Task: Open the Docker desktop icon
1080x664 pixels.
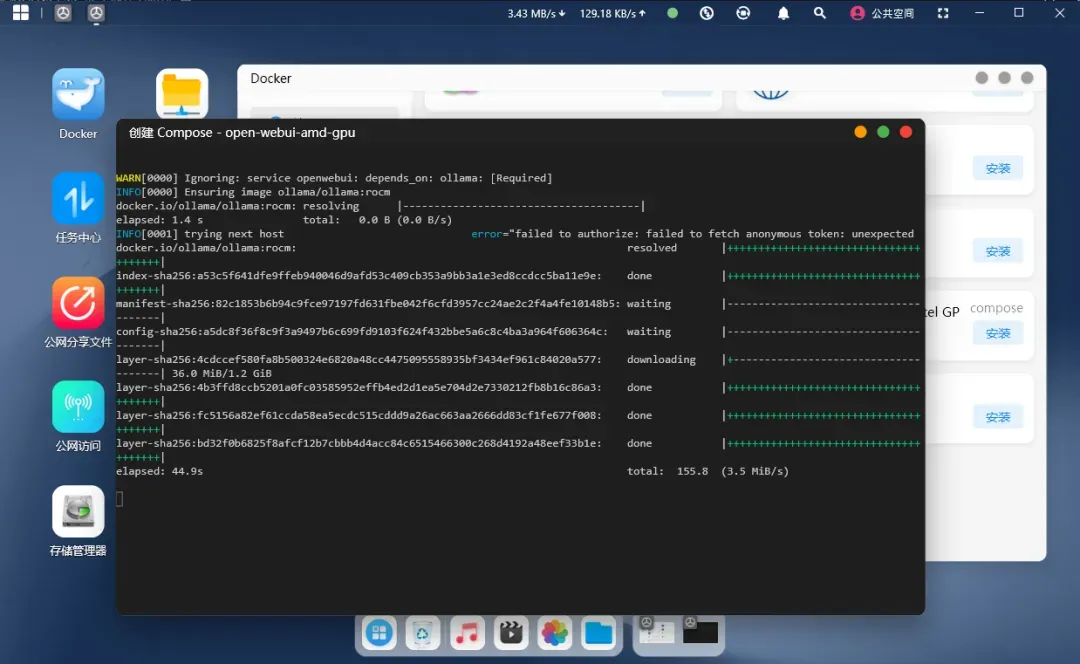Action: point(78,95)
